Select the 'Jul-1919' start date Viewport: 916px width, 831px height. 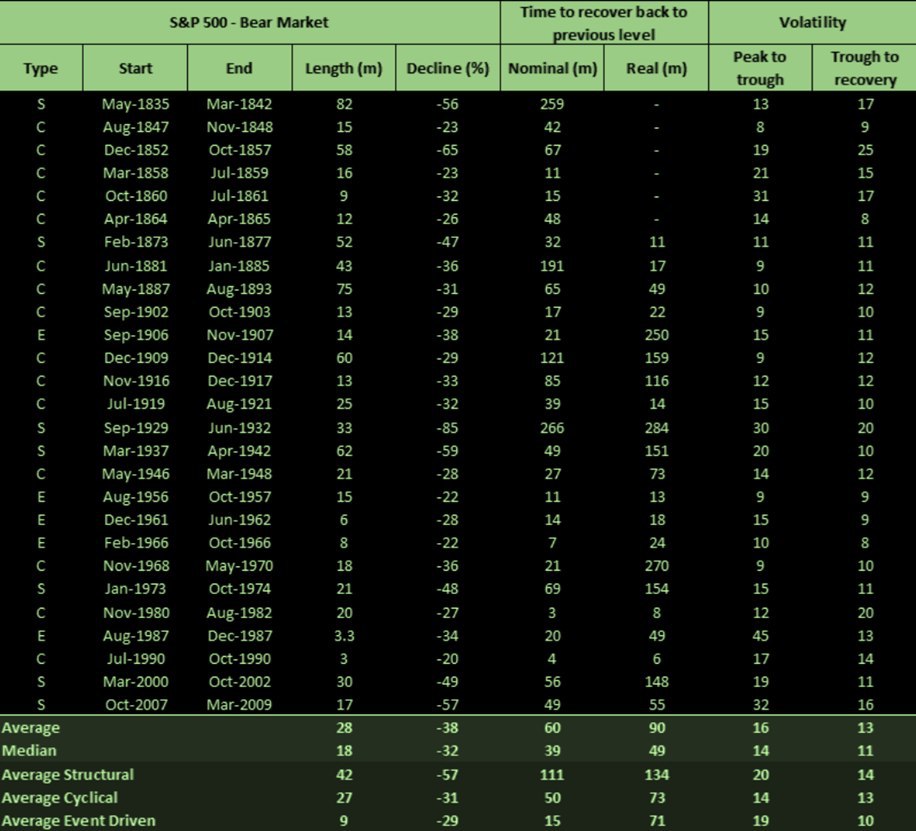click(x=136, y=404)
